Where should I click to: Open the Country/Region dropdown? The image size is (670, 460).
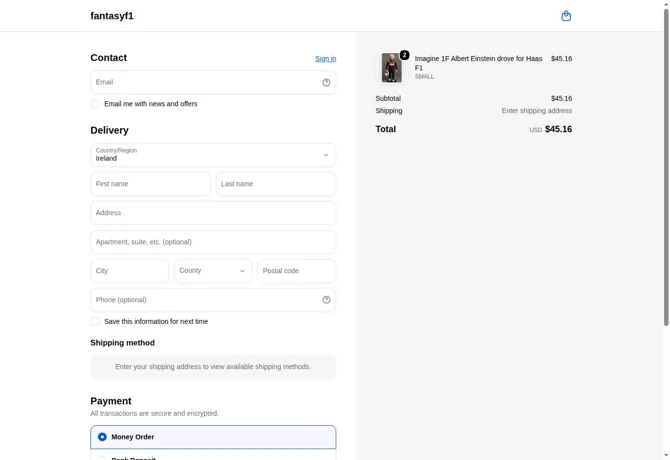pos(213,155)
